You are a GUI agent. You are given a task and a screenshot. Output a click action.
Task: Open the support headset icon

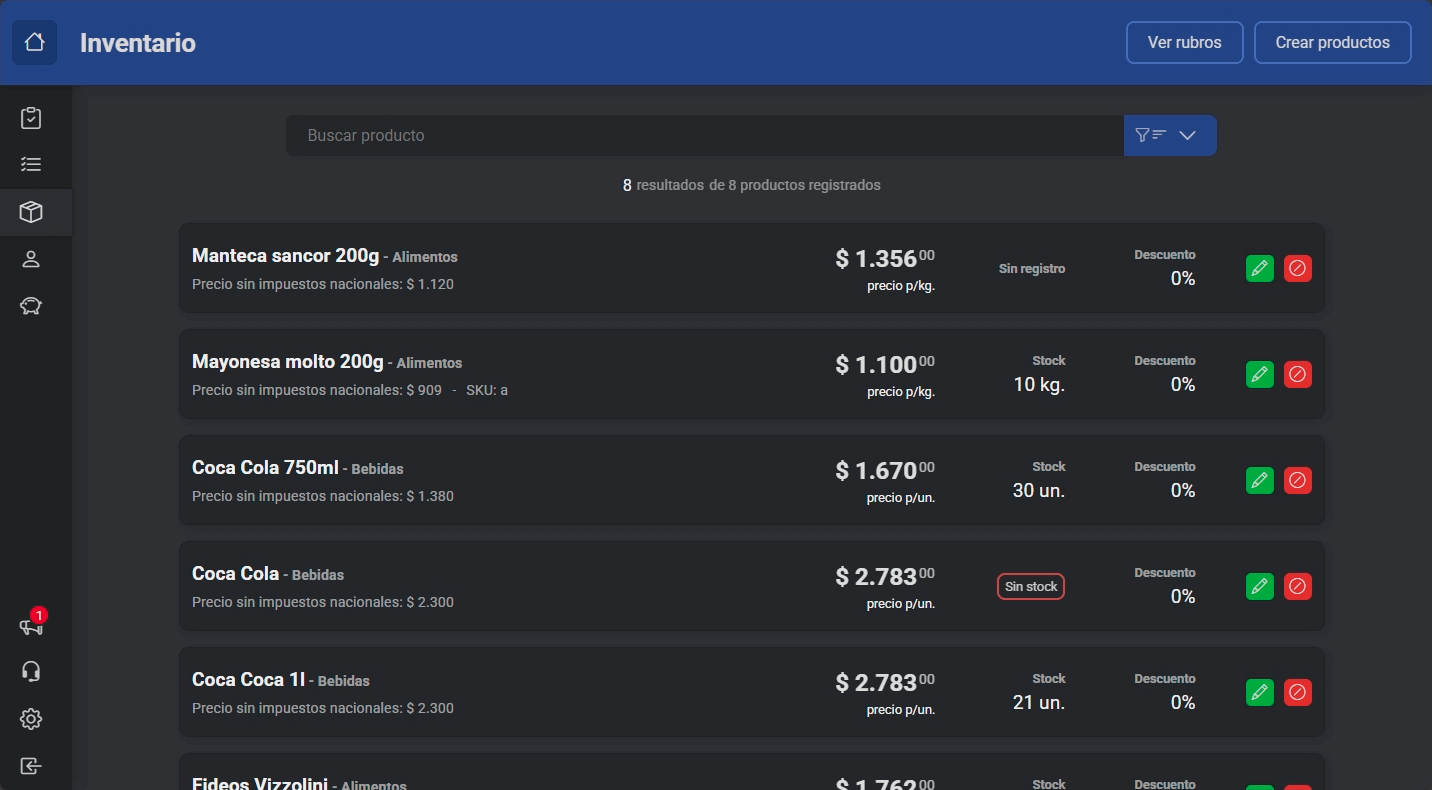tap(31, 672)
